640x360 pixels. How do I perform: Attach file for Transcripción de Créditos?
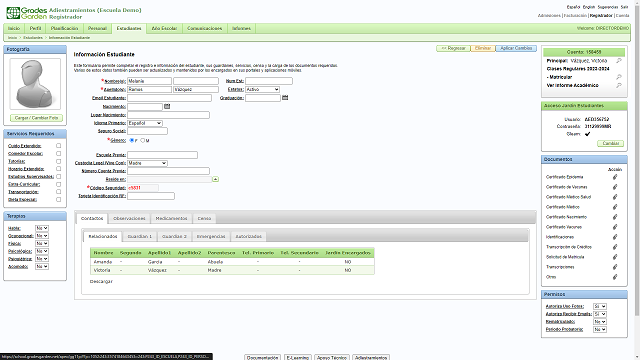coord(615,247)
